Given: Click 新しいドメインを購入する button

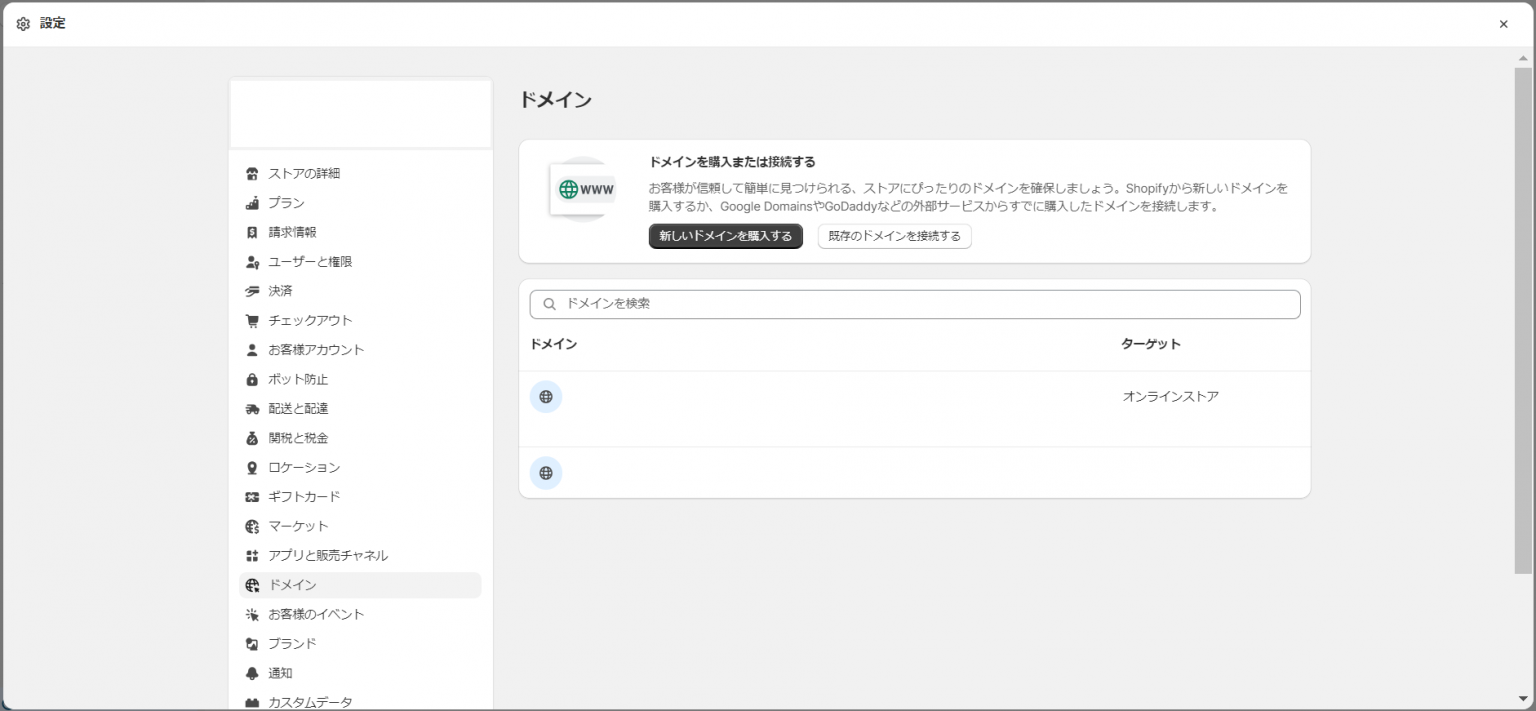Looking at the screenshot, I should click(x=725, y=237).
